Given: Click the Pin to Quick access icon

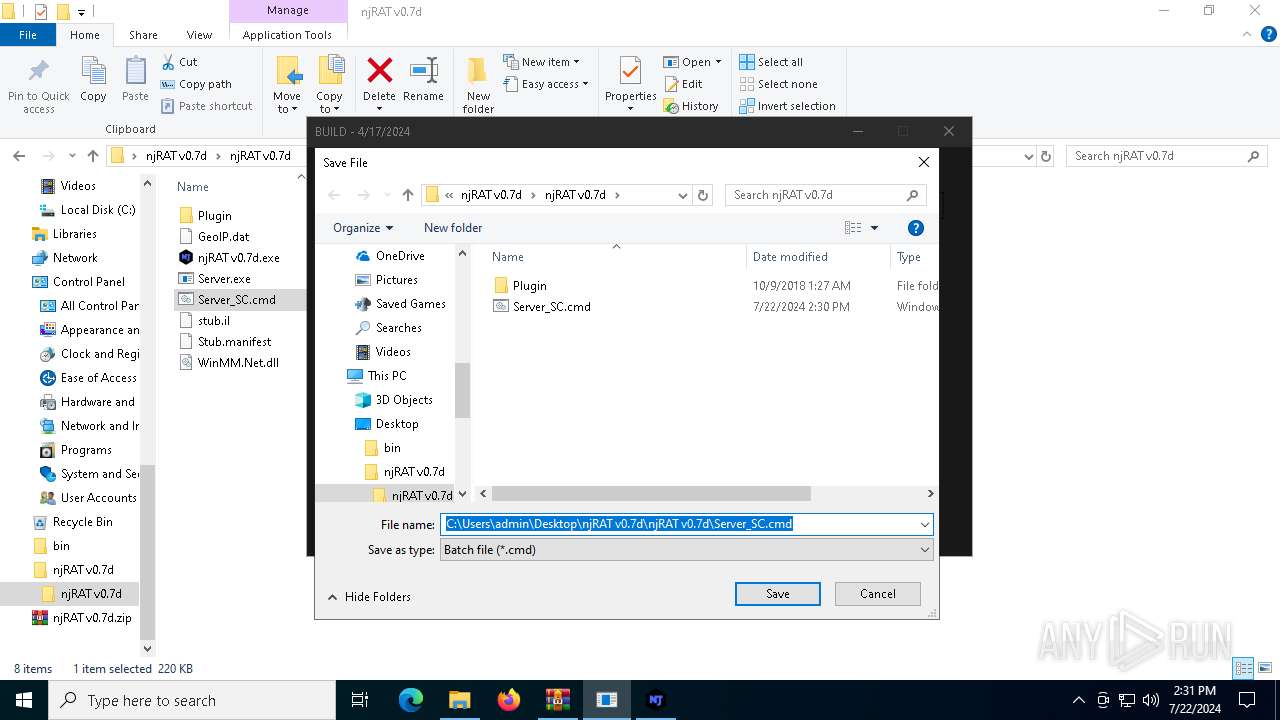Looking at the screenshot, I should tap(39, 72).
